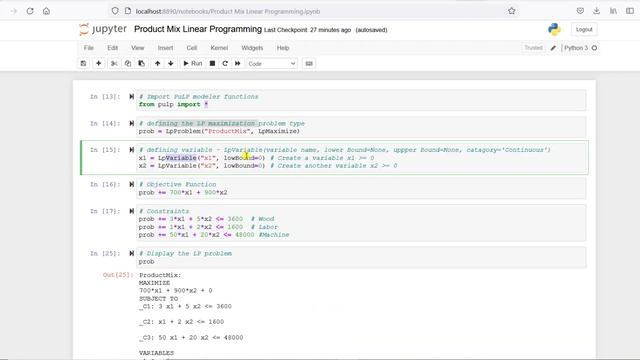Click the x2 = LpVariable code line
The width and height of the screenshot is (640, 360).
click(268, 166)
